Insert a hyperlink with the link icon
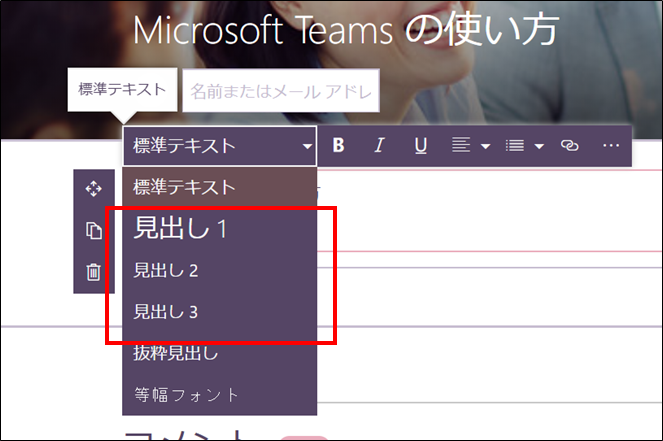 pos(570,145)
